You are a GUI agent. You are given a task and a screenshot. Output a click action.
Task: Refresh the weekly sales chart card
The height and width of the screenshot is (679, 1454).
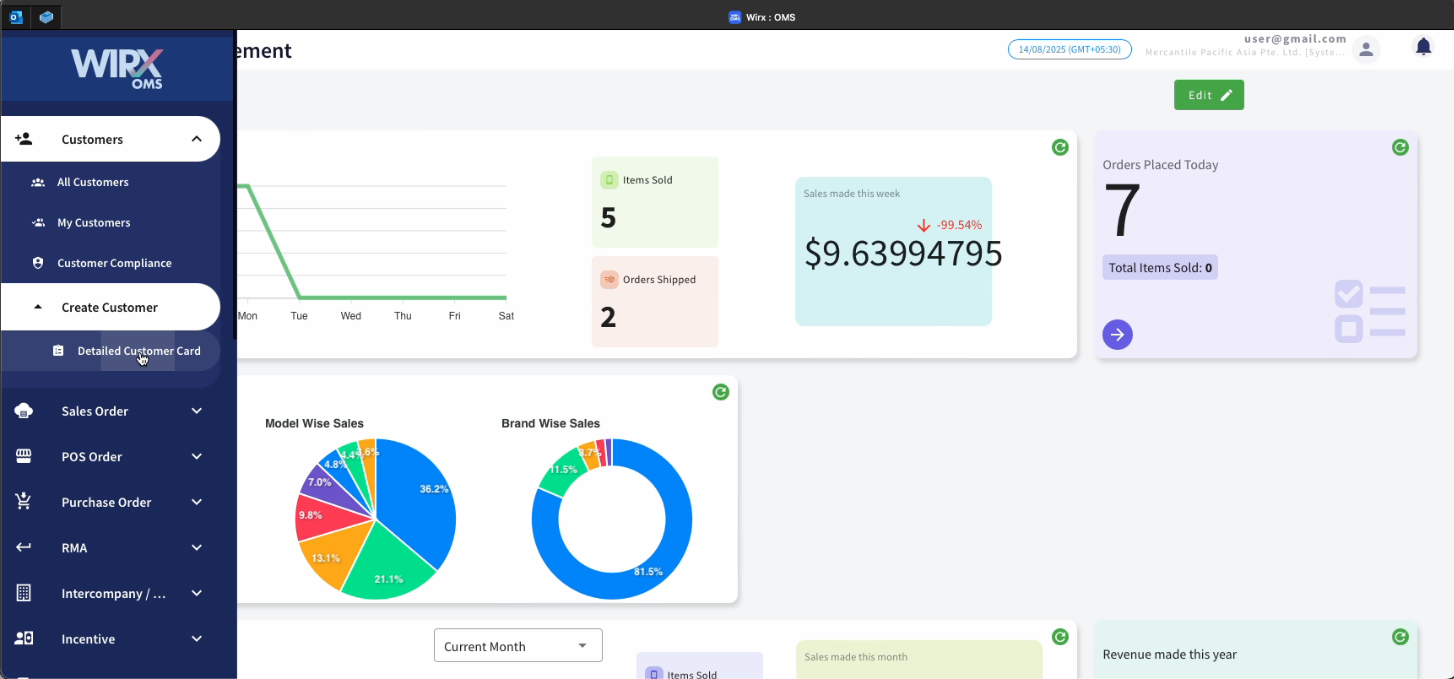(x=1060, y=147)
